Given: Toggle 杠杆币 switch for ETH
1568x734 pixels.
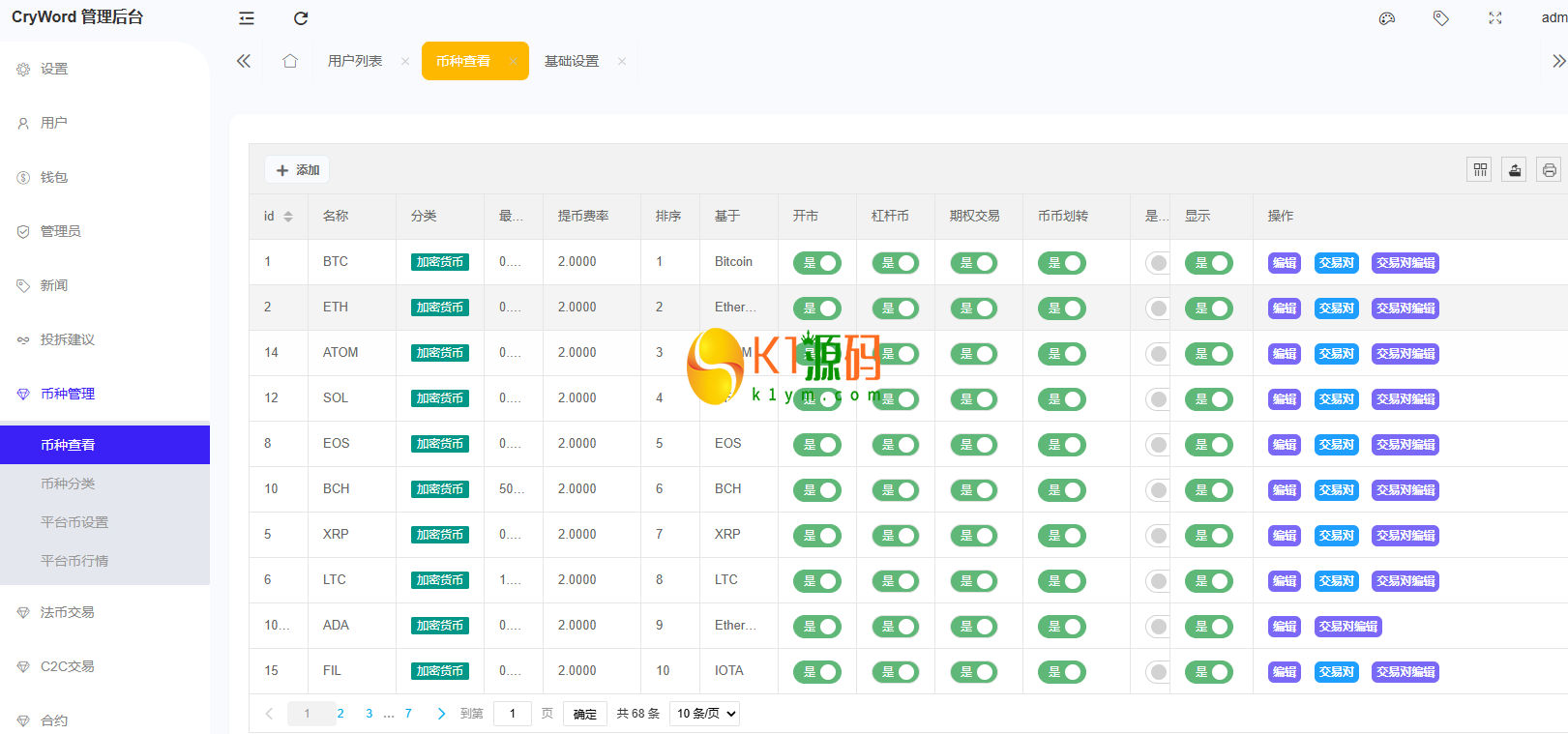Looking at the screenshot, I should (896, 308).
